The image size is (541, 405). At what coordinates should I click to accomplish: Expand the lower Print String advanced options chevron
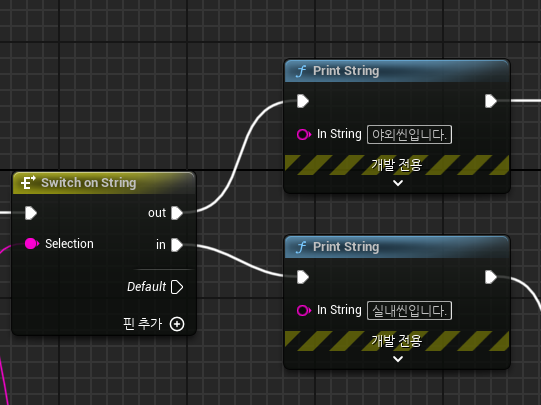coord(398,359)
